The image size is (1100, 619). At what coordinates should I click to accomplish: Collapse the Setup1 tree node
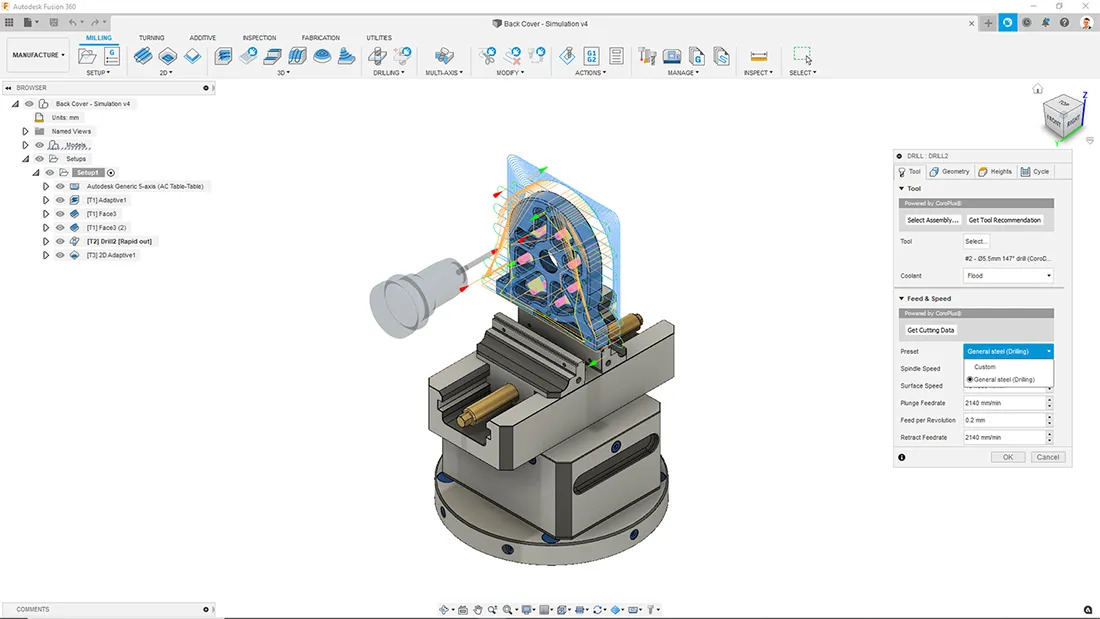(x=36, y=173)
